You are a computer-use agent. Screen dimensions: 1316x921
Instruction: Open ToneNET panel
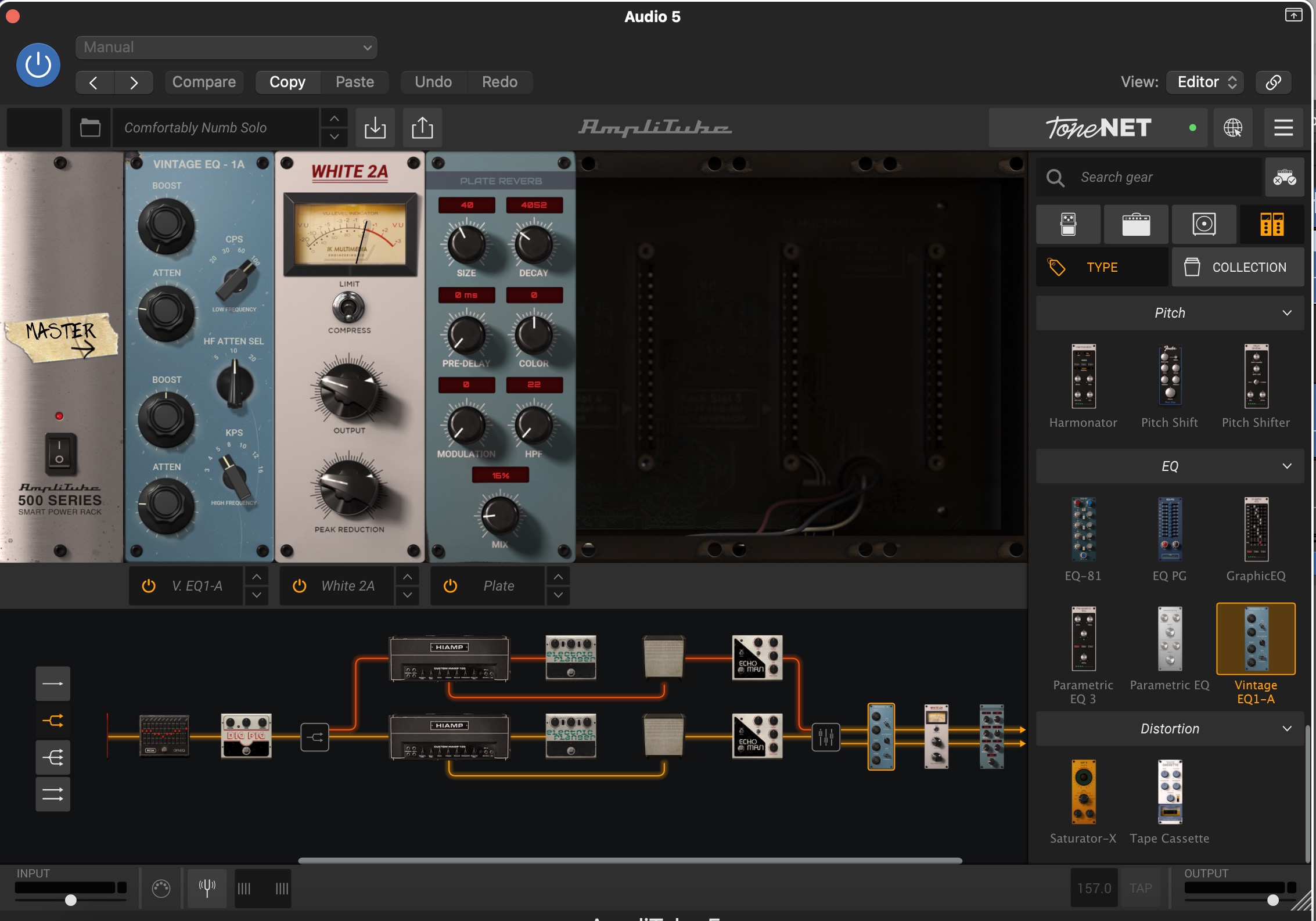point(1098,127)
